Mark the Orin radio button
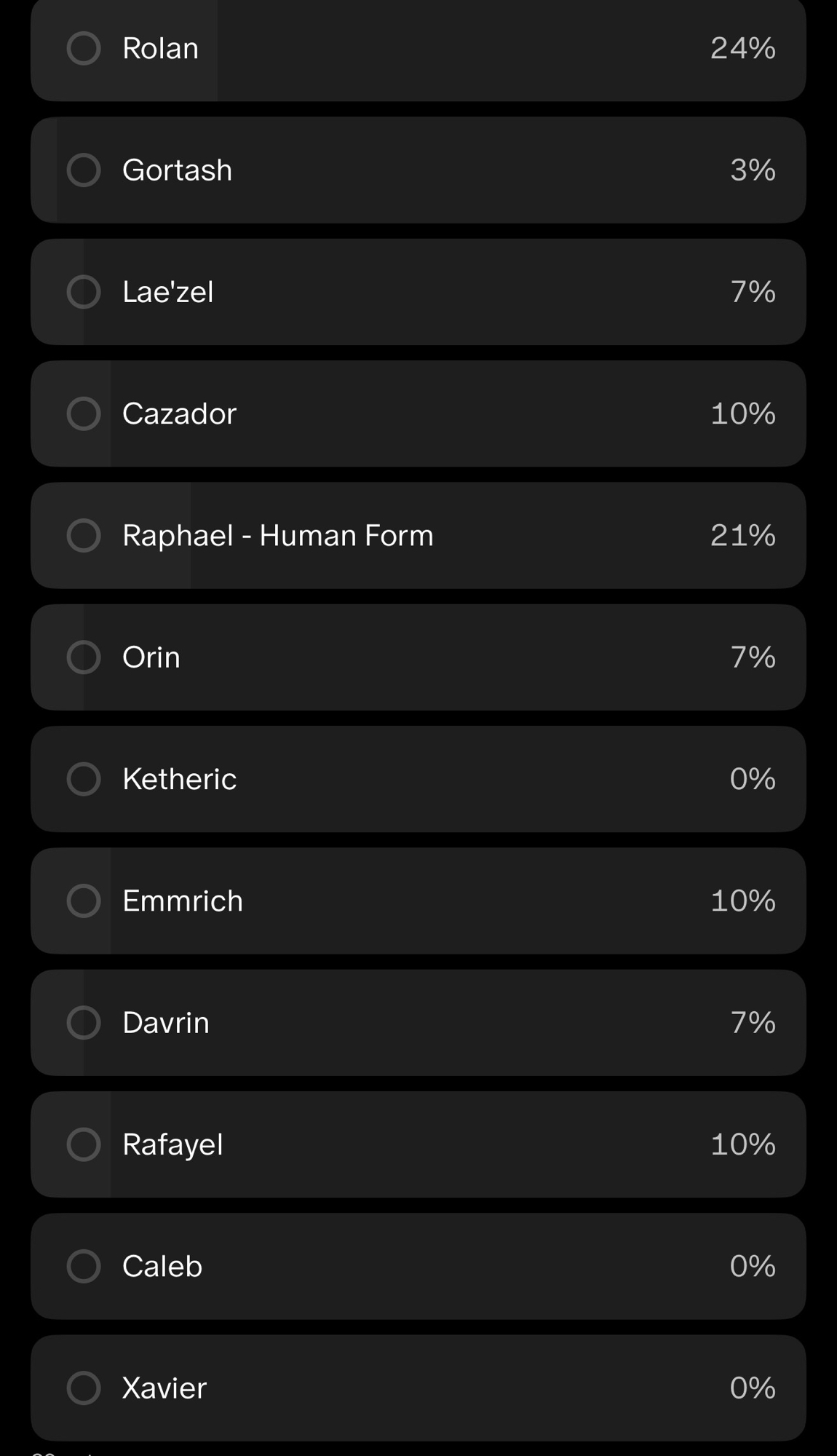Viewport: 837px width, 1456px height. pos(84,657)
